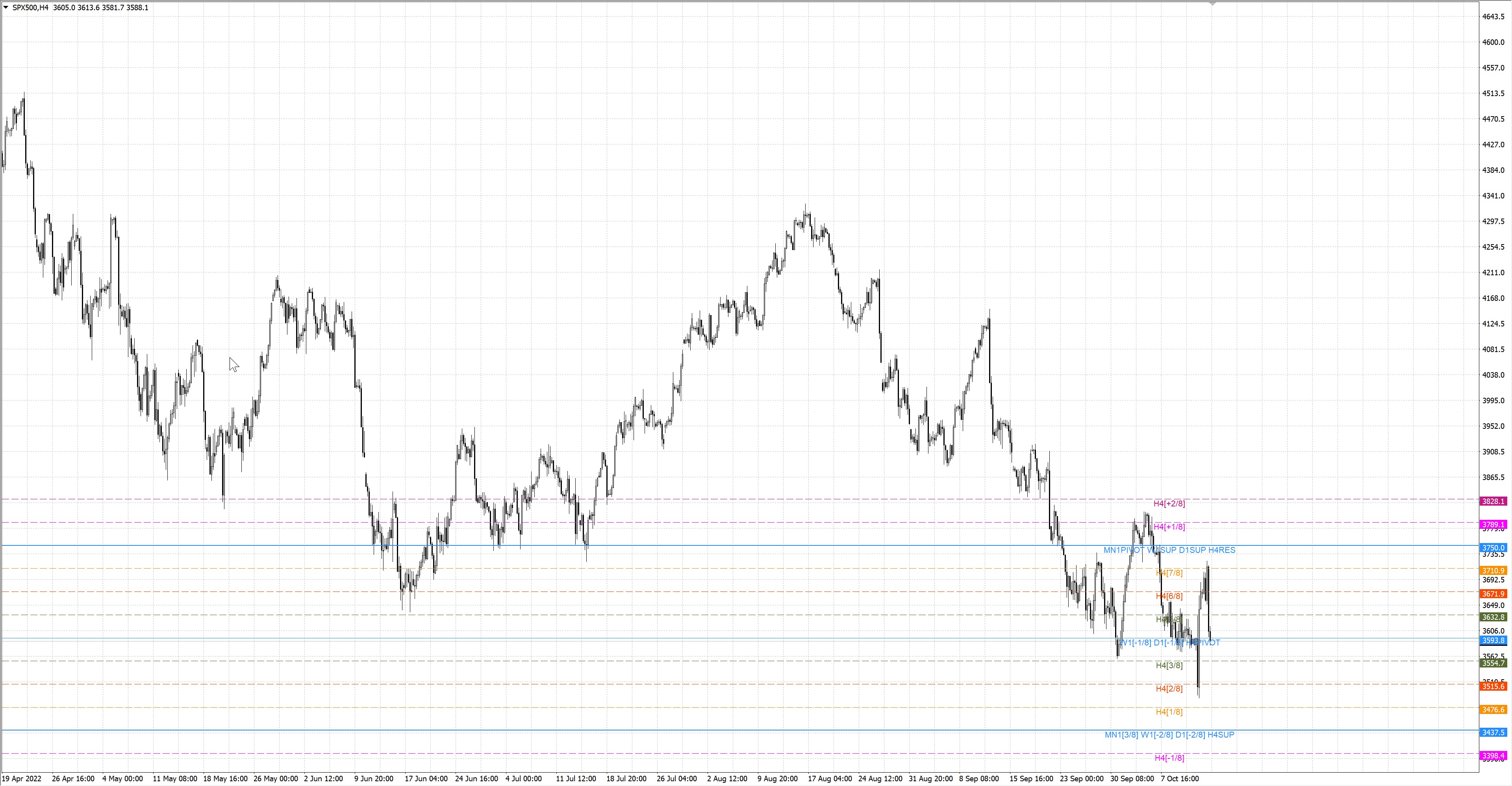Click the 7 Oct 16:00 time label

click(1180, 779)
